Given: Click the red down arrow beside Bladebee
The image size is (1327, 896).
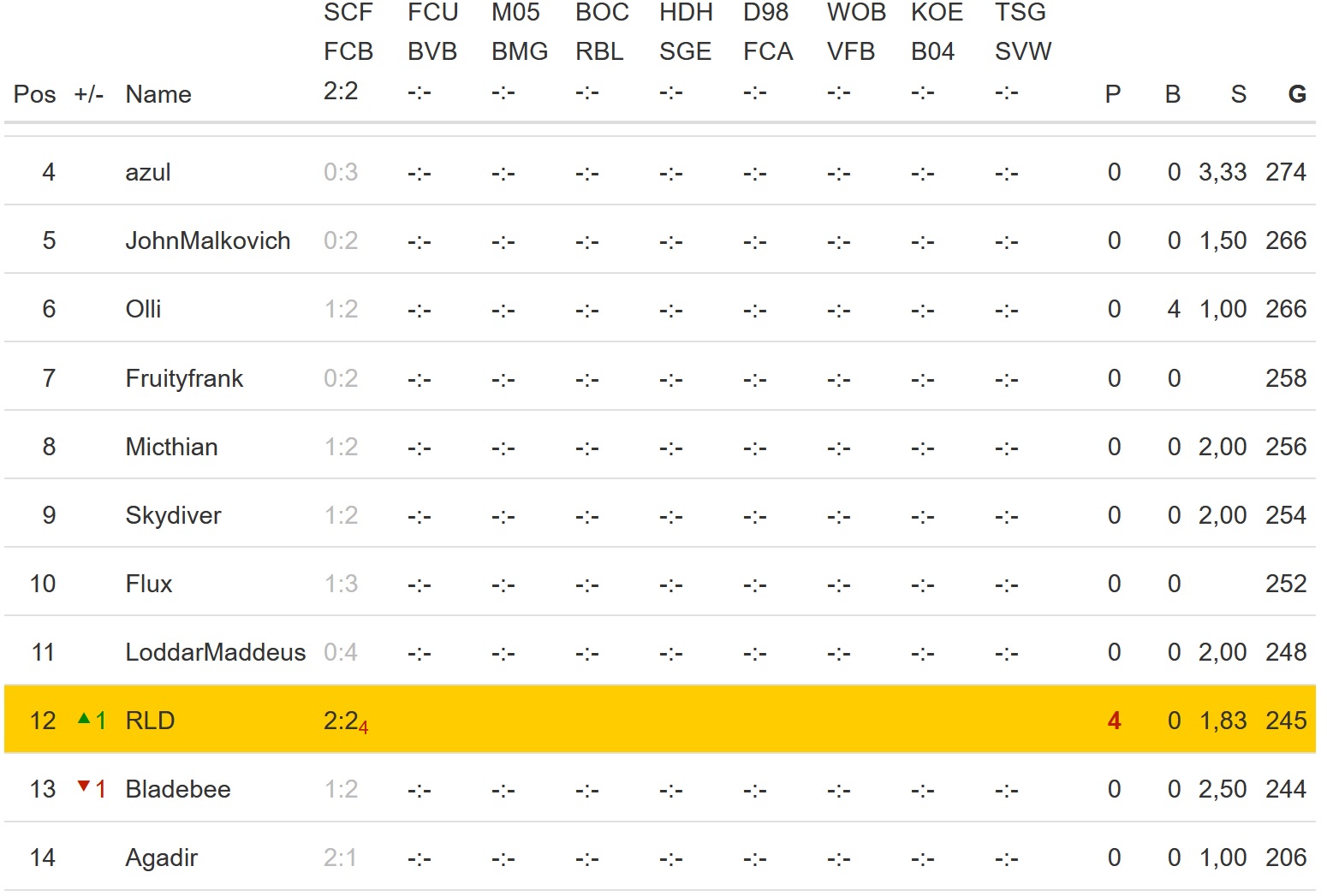Looking at the screenshot, I should pos(84,786).
